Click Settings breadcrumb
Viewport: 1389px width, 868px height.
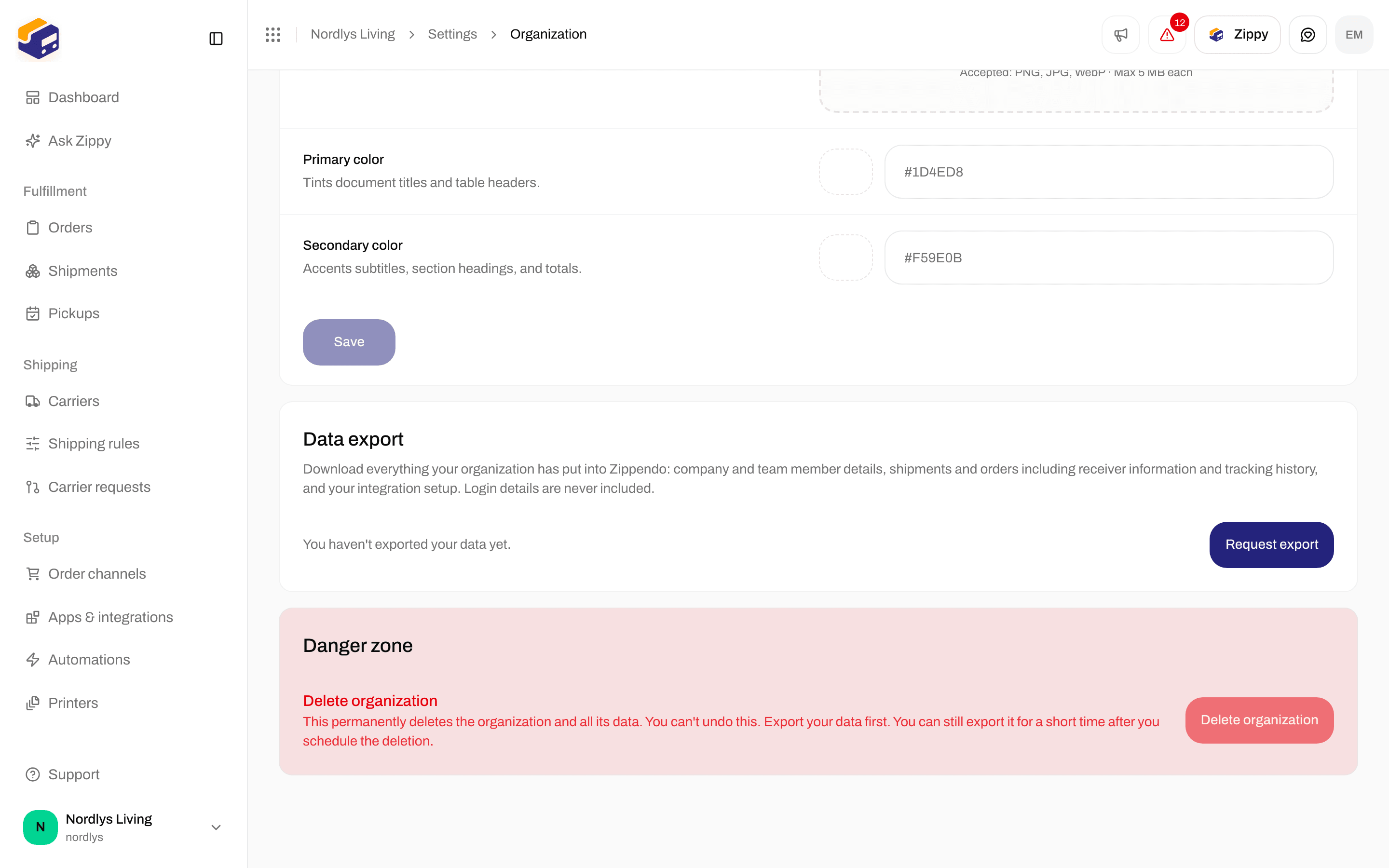pyautogui.click(x=452, y=34)
